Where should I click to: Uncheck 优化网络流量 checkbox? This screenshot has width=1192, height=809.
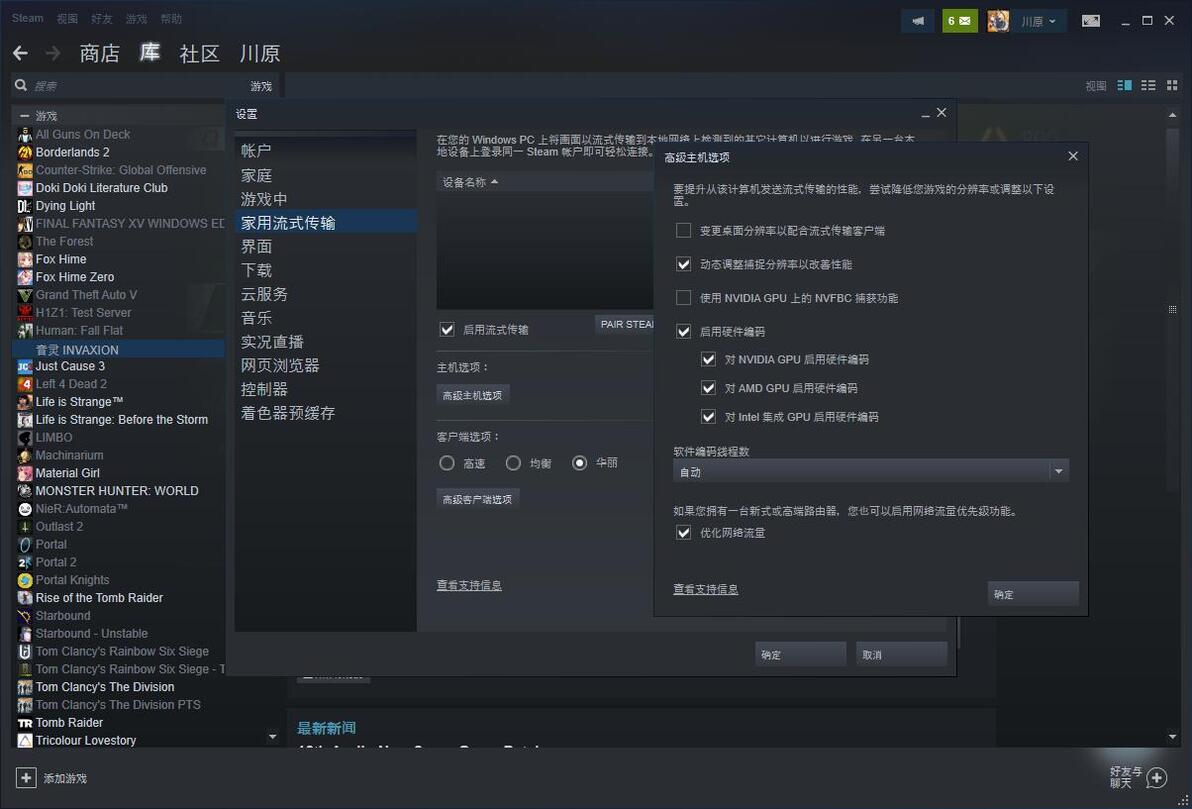(683, 532)
